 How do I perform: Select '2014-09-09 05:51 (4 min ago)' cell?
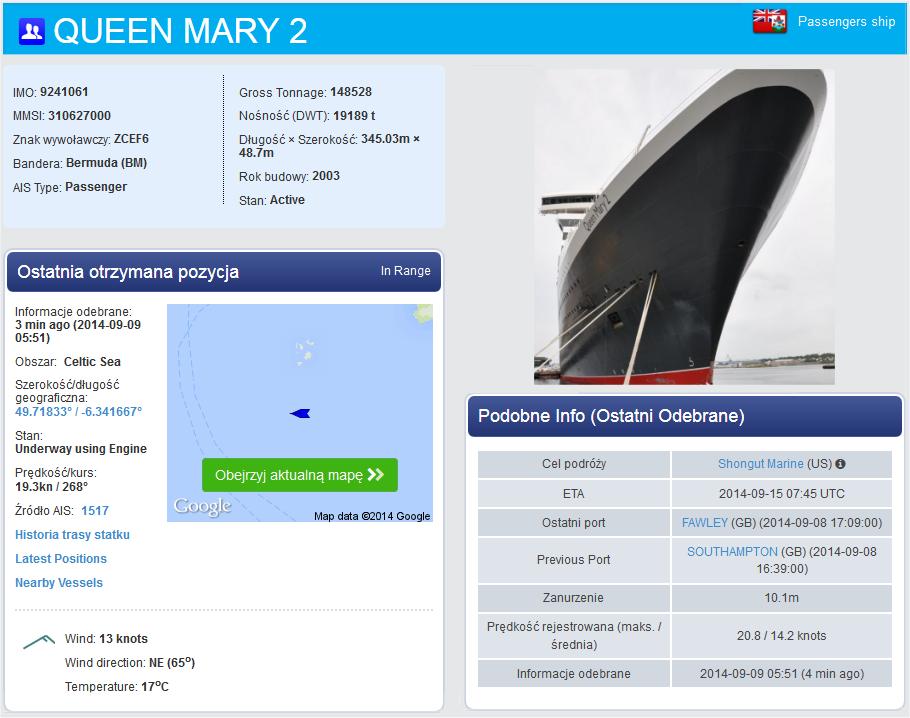pyautogui.click(x=781, y=673)
